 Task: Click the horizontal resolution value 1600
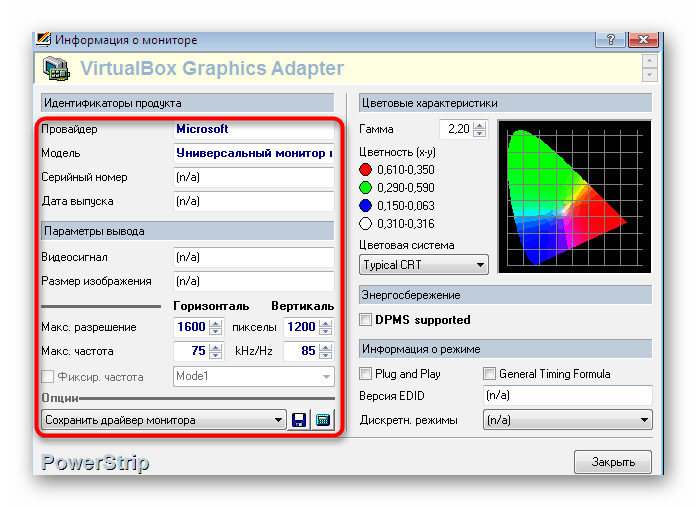pos(191,327)
